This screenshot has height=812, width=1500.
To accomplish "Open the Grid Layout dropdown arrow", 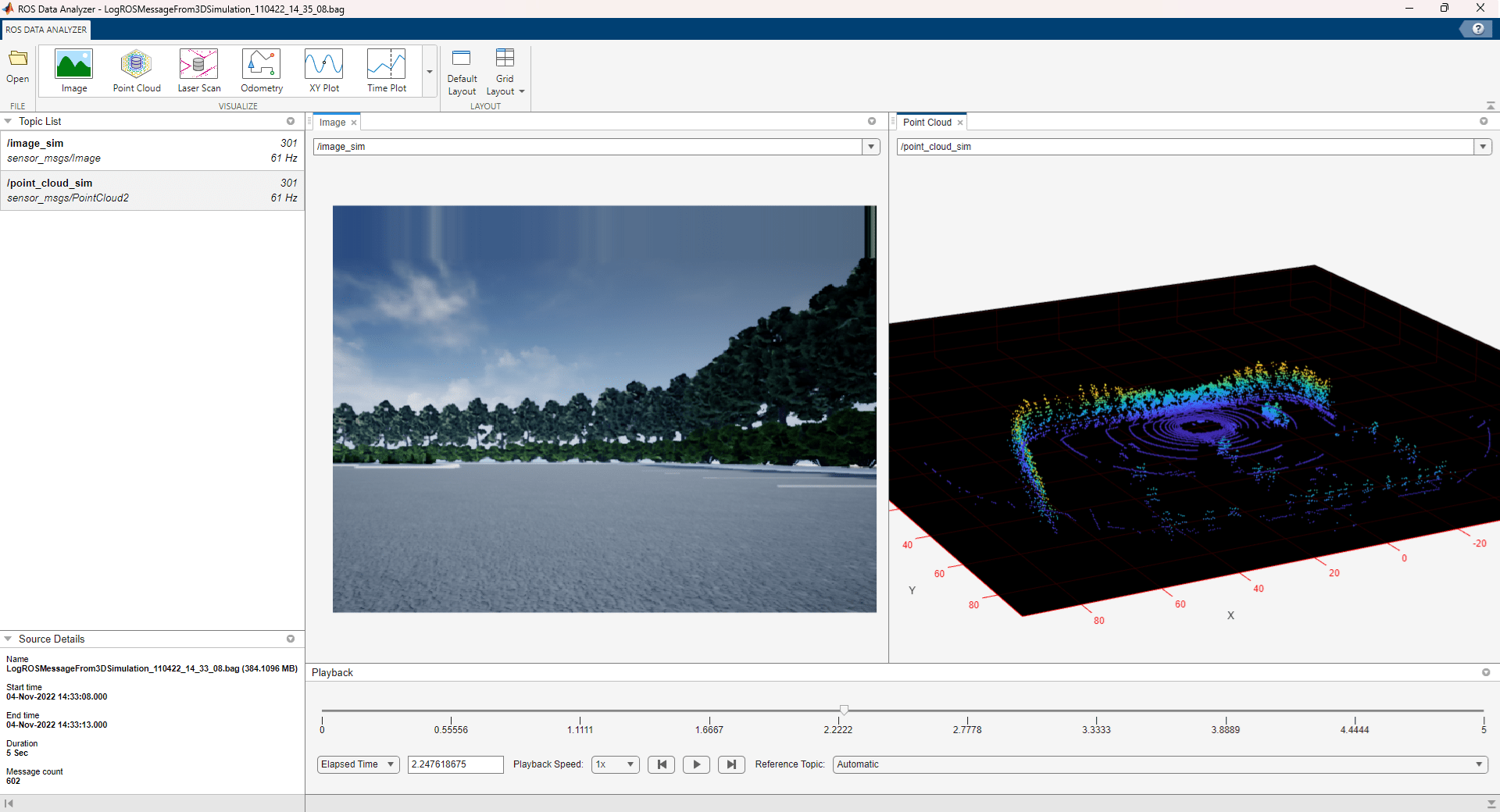I will click(522, 91).
